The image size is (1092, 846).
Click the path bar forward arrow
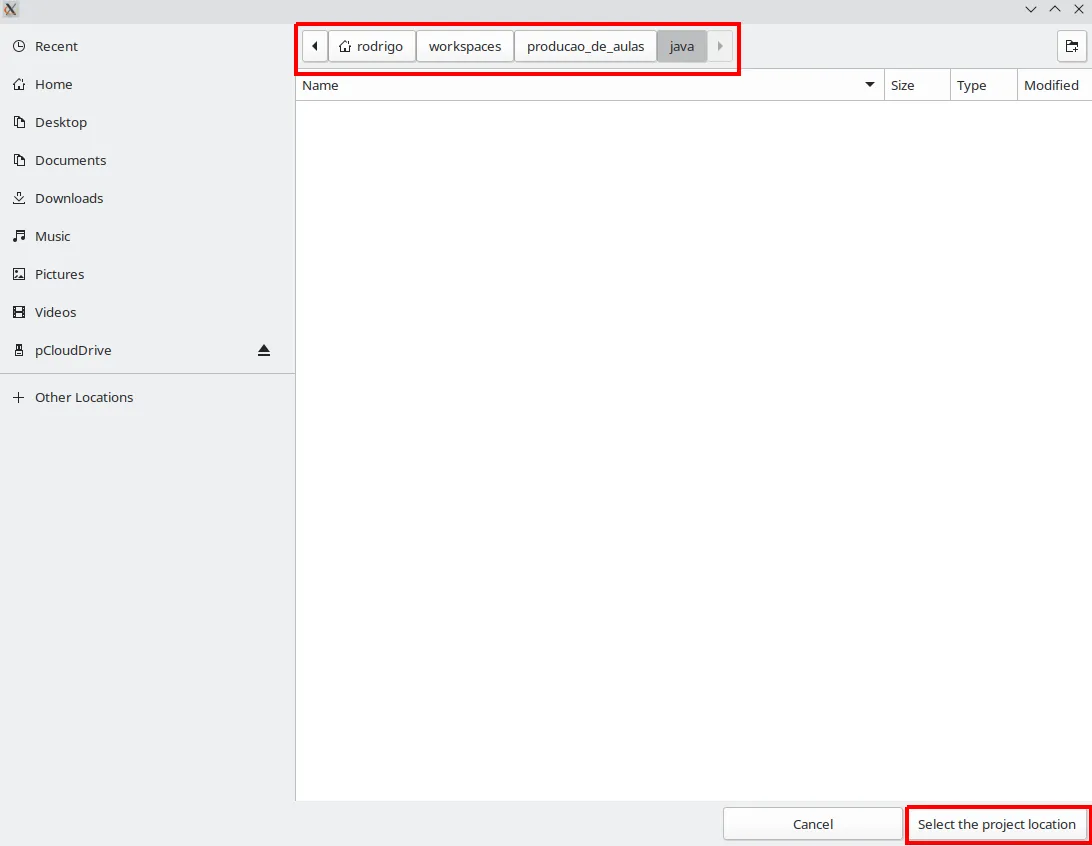point(720,47)
